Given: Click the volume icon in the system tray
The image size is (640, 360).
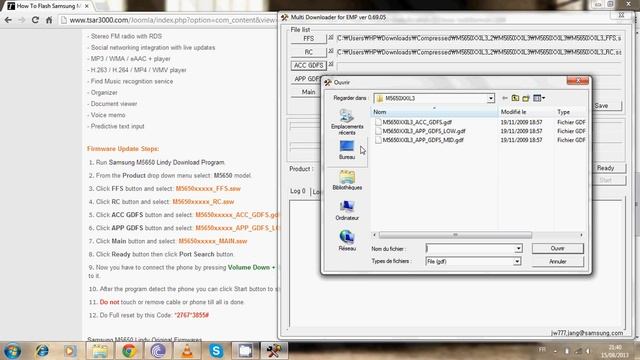Looking at the screenshot, I should 588,351.
